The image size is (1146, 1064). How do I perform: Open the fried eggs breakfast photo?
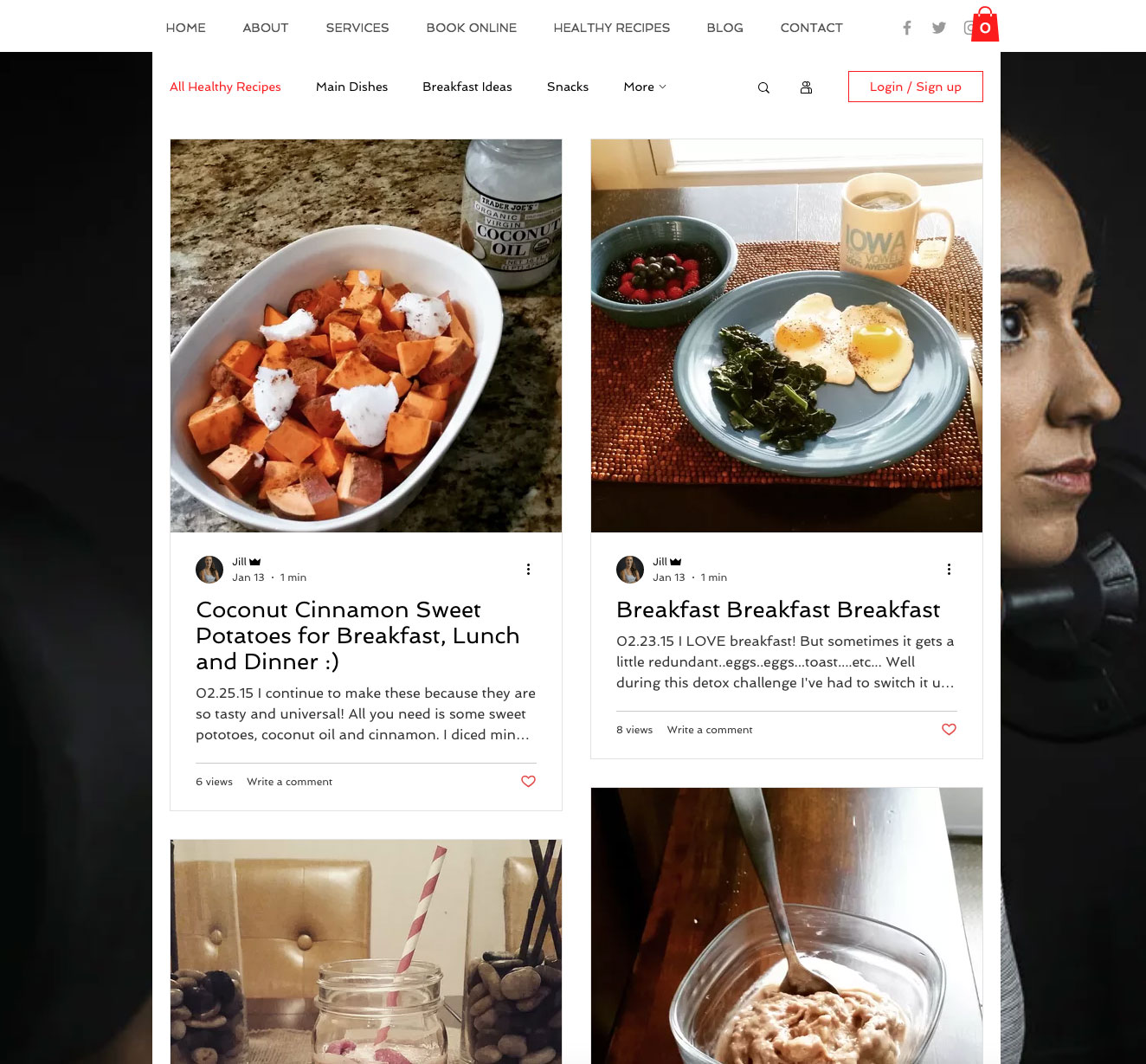click(787, 336)
